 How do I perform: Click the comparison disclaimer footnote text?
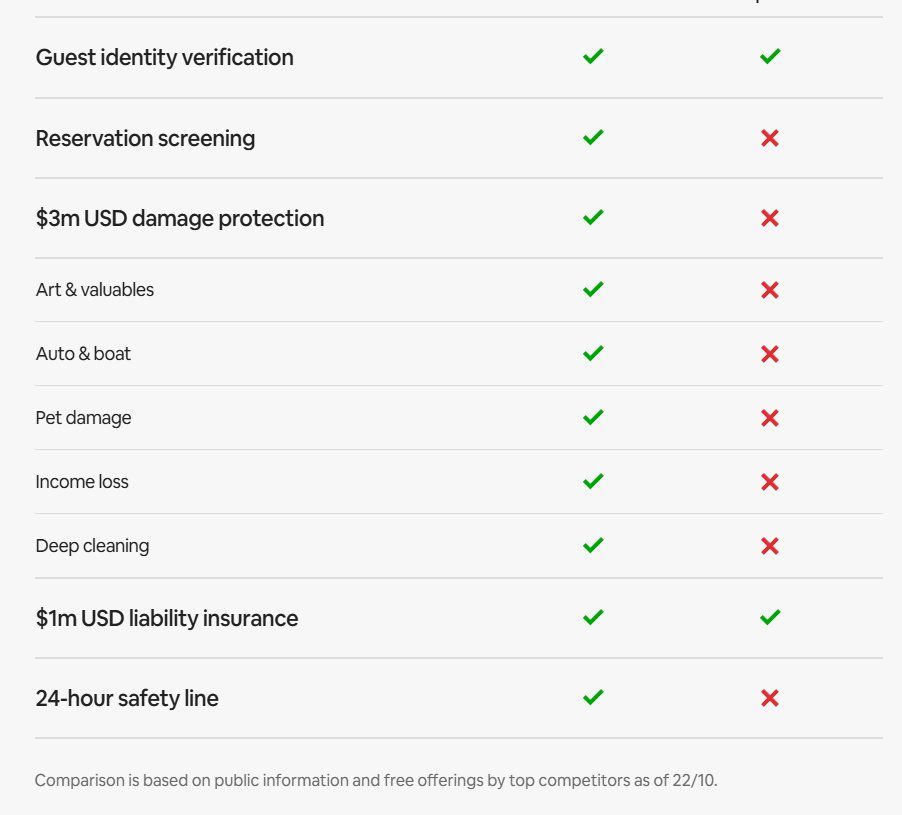point(376,780)
